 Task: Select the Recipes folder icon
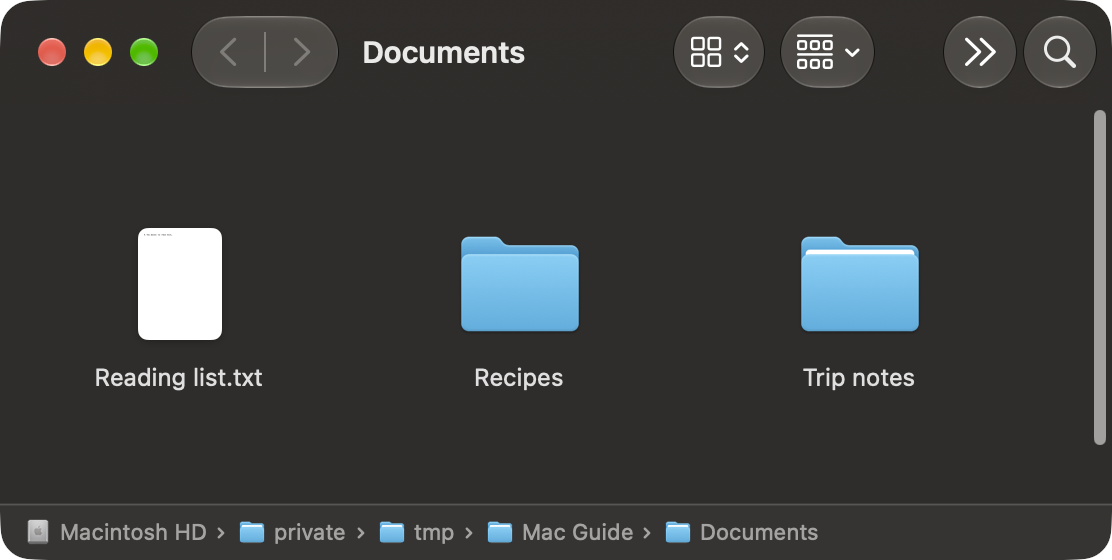tap(520, 284)
